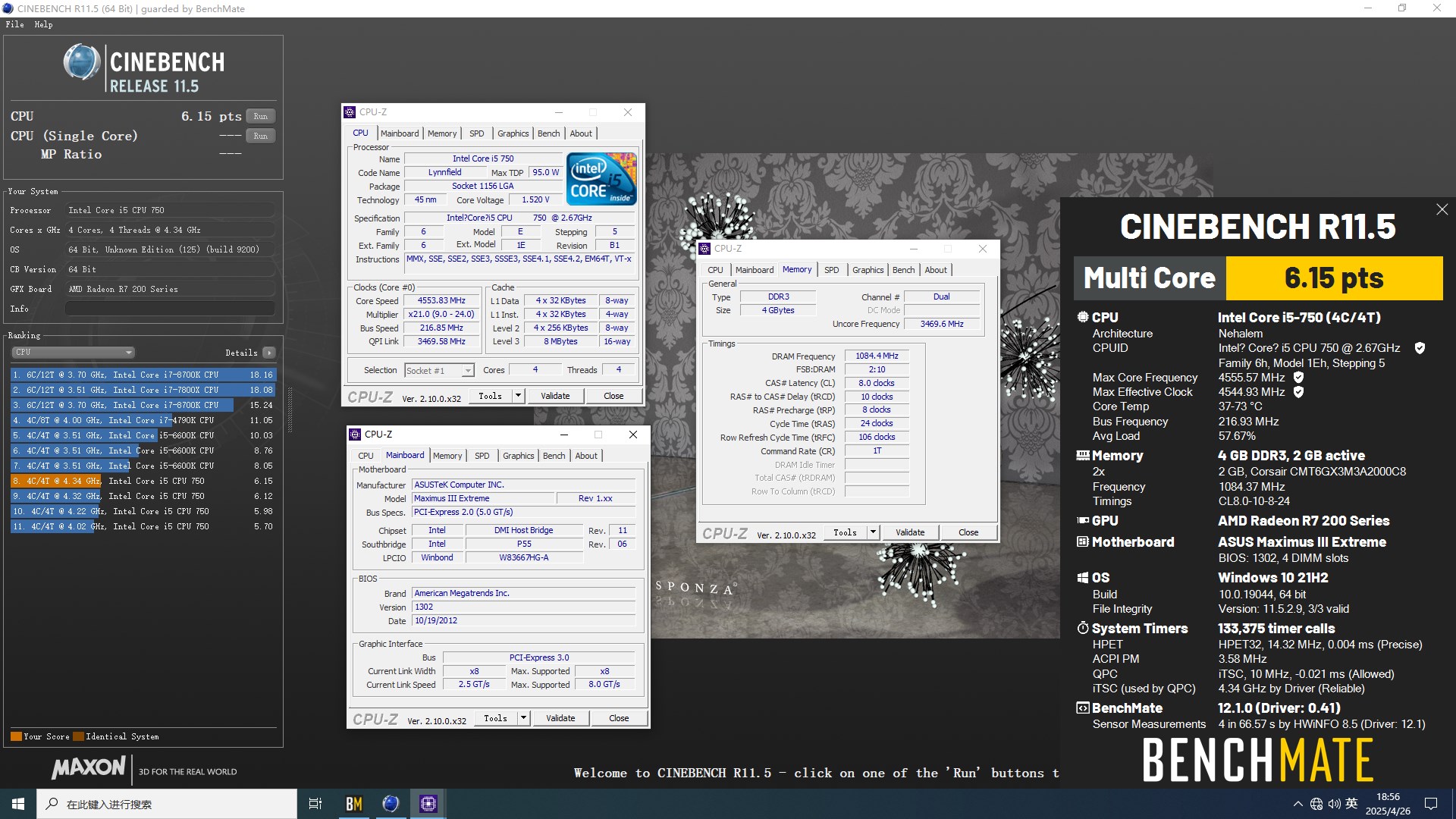Viewport: 1456px width, 819px height.
Task: Click the Identical System legend swatch
Action: (78, 736)
